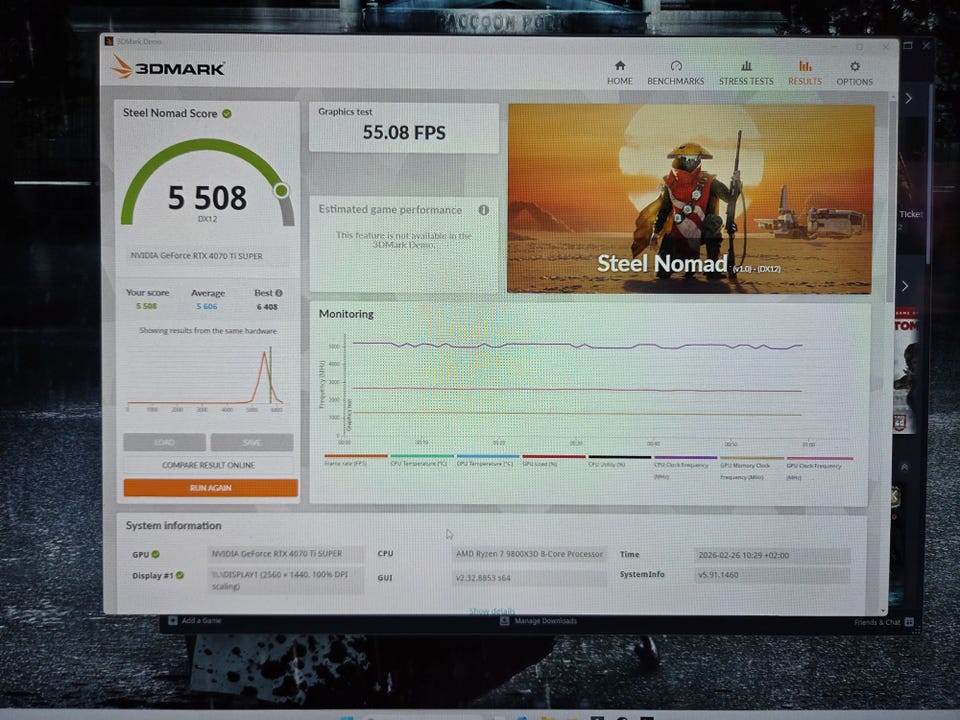Go to the Home tab
960x720 pixels.
(x=620, y=73)
